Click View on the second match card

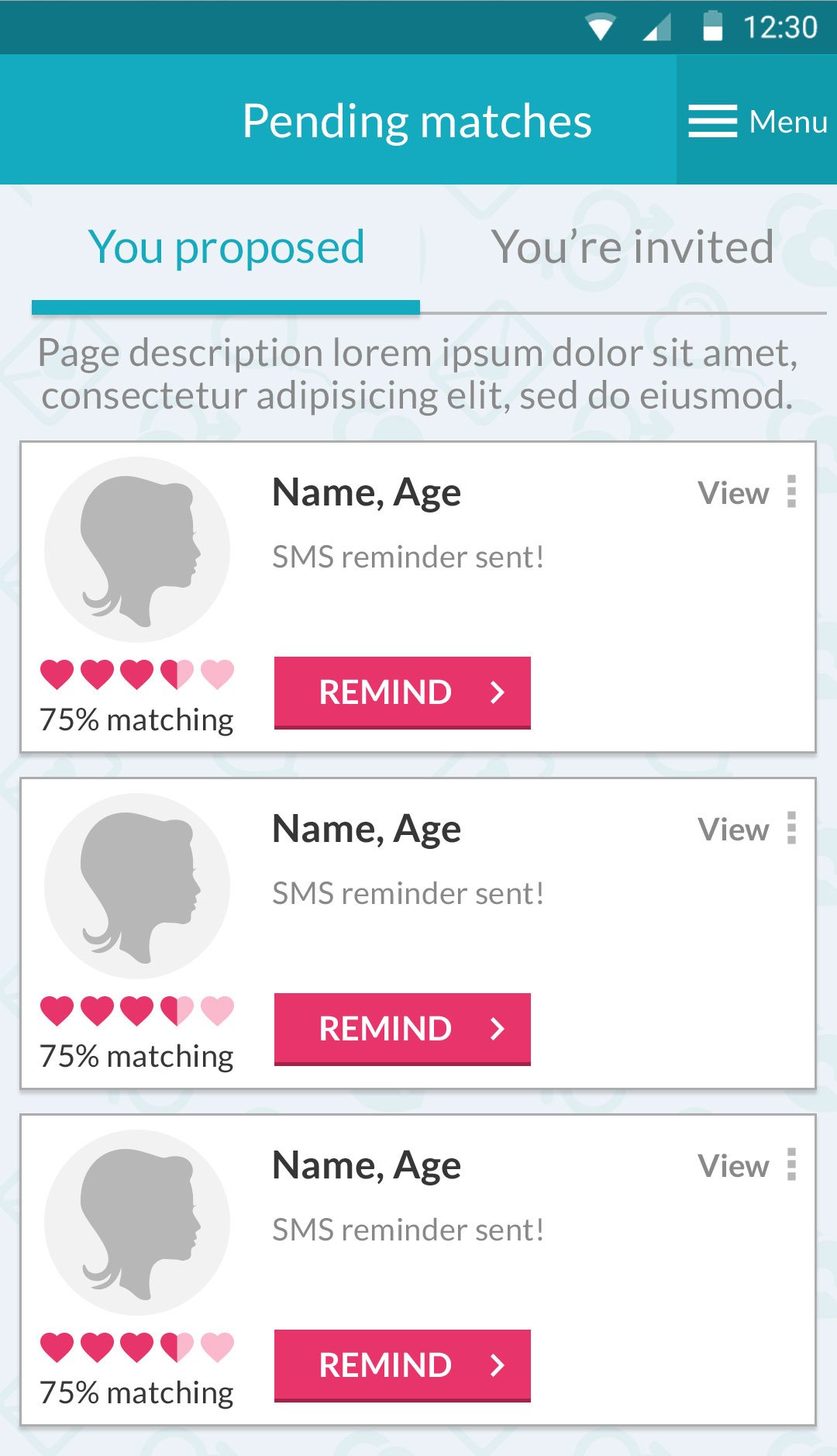pyautogui.click(x=733, y=830)
